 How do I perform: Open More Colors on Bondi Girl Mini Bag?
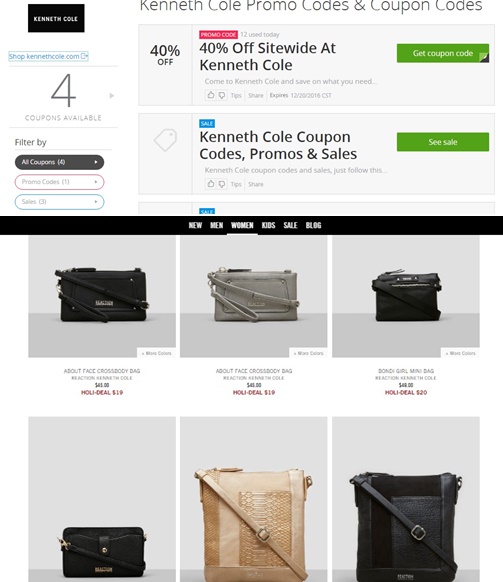(460, 353)
